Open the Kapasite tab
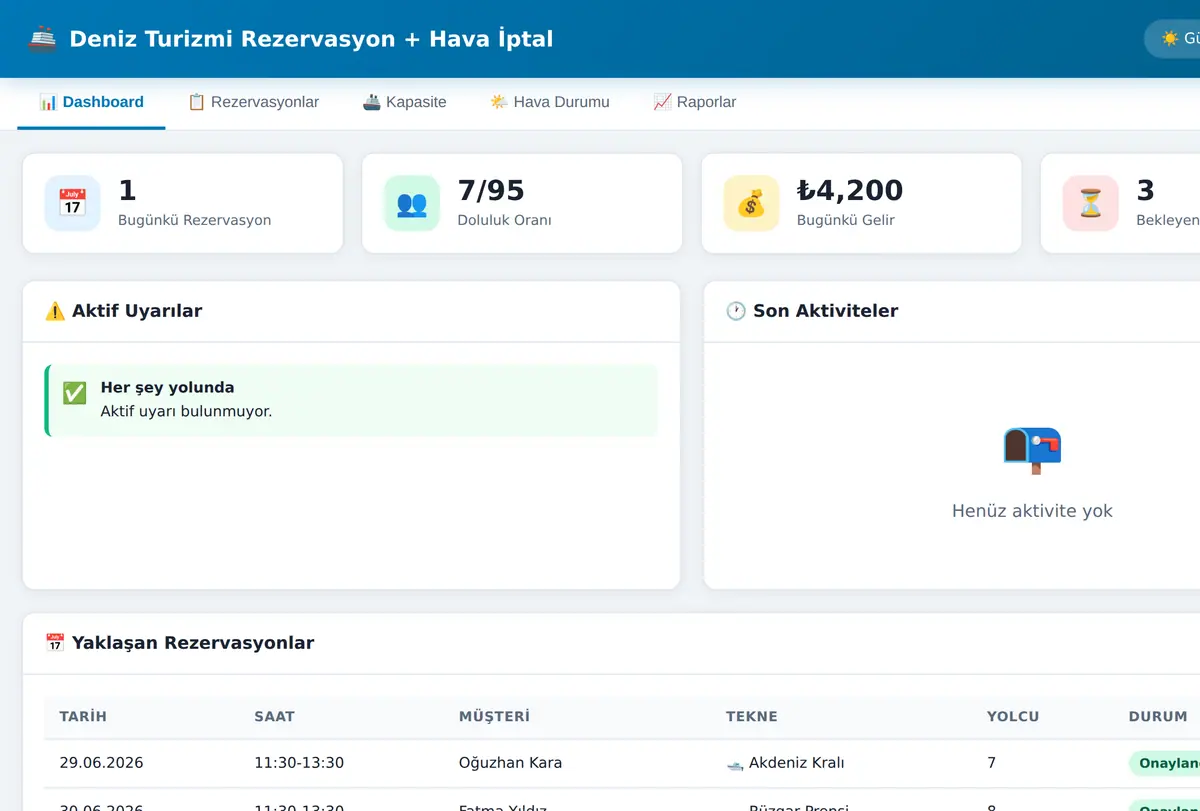The height and width of the screenshot is (811, 1200). [x=404, y=102]
